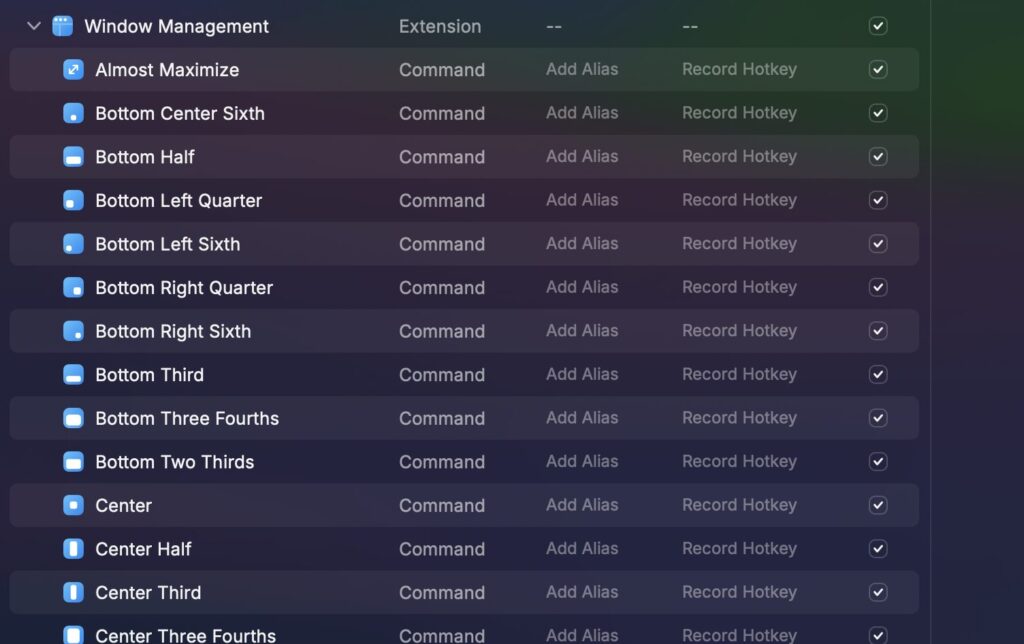The height and width of the screenshot is (644, 1024).
Task: Record Hotkey for Bottom Half
Action: click(739, 157)
